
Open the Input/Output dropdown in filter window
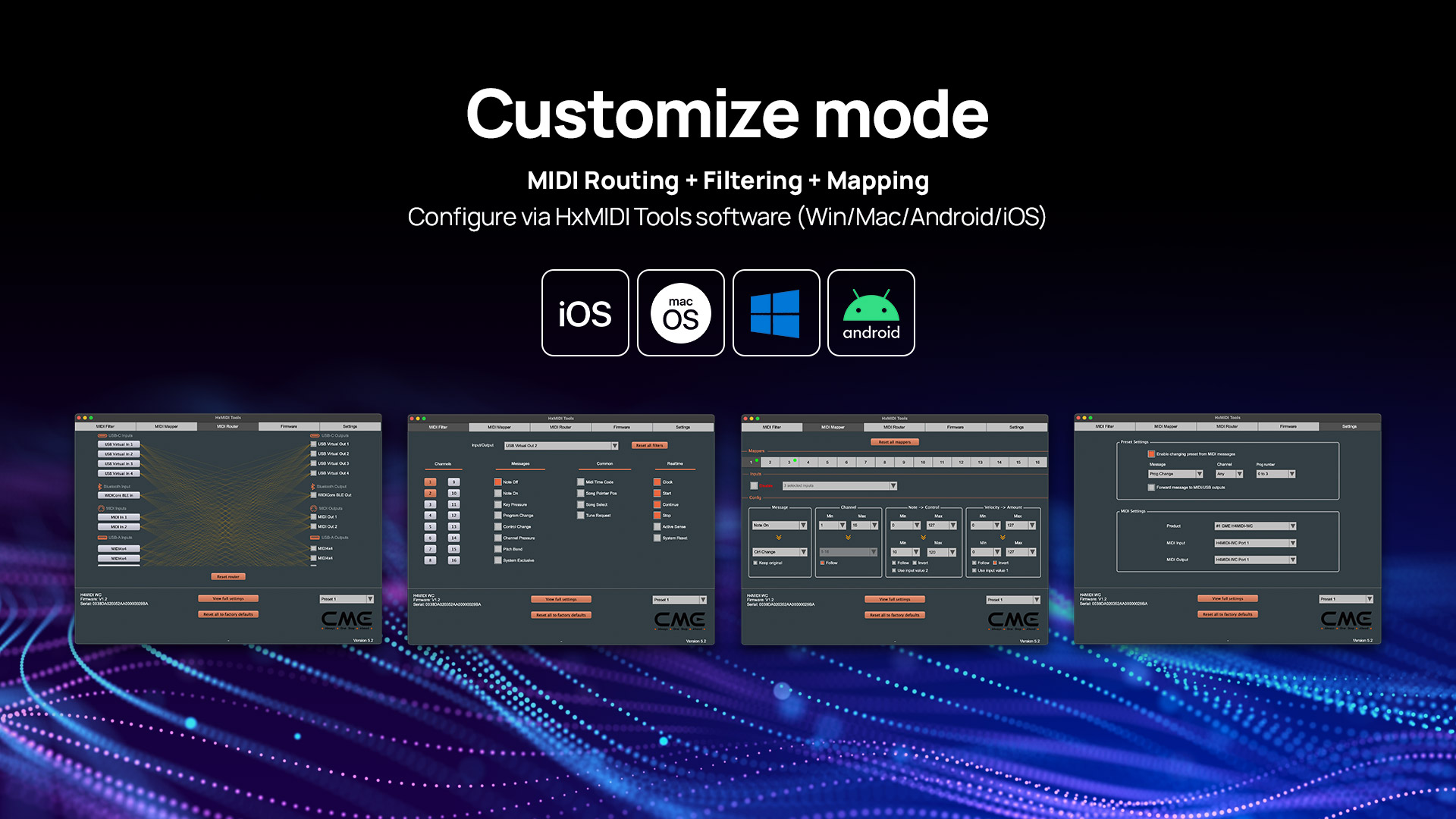[x=561, y=445]
